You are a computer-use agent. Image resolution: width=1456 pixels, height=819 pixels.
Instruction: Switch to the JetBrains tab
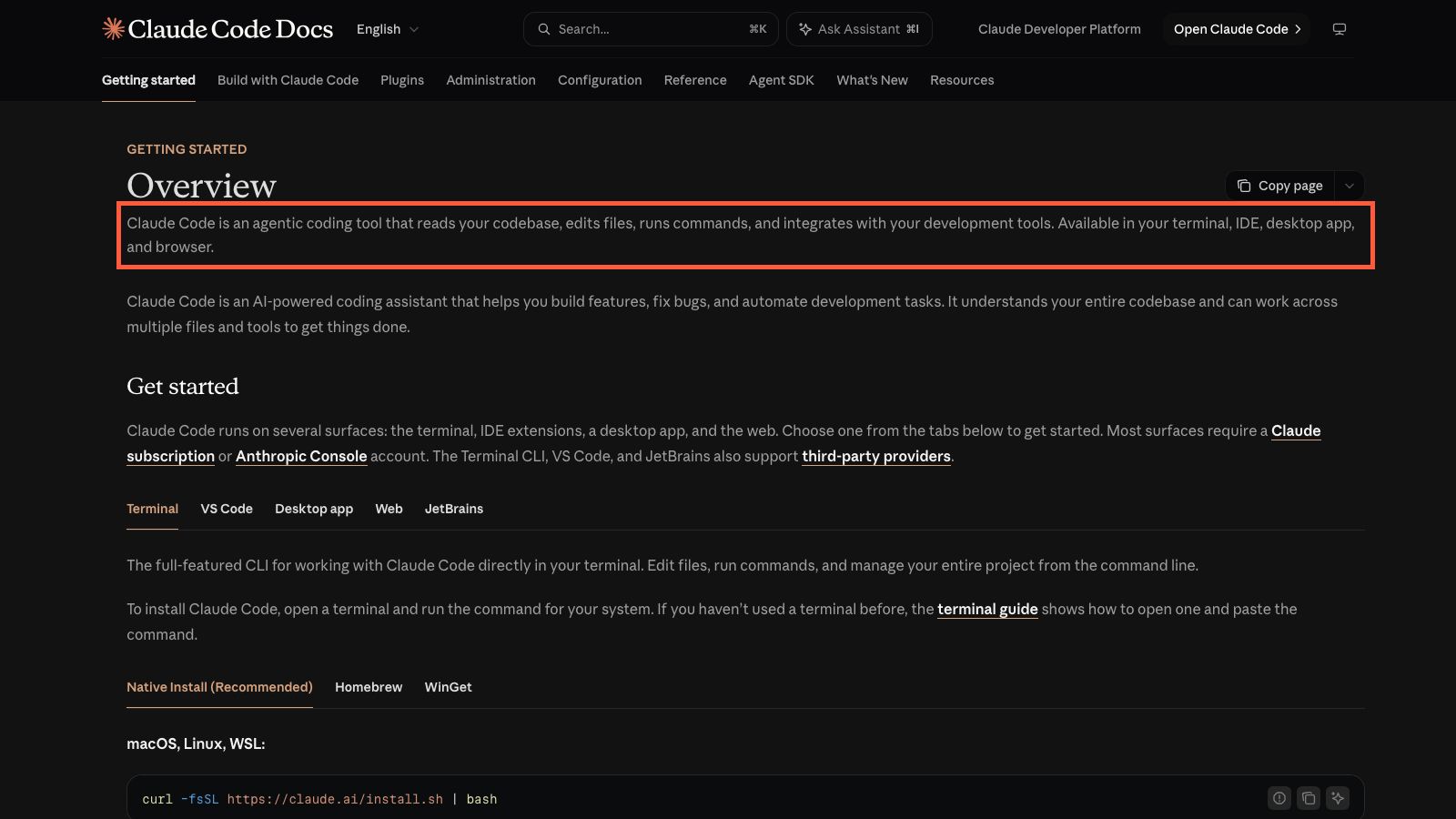point(453,509)
